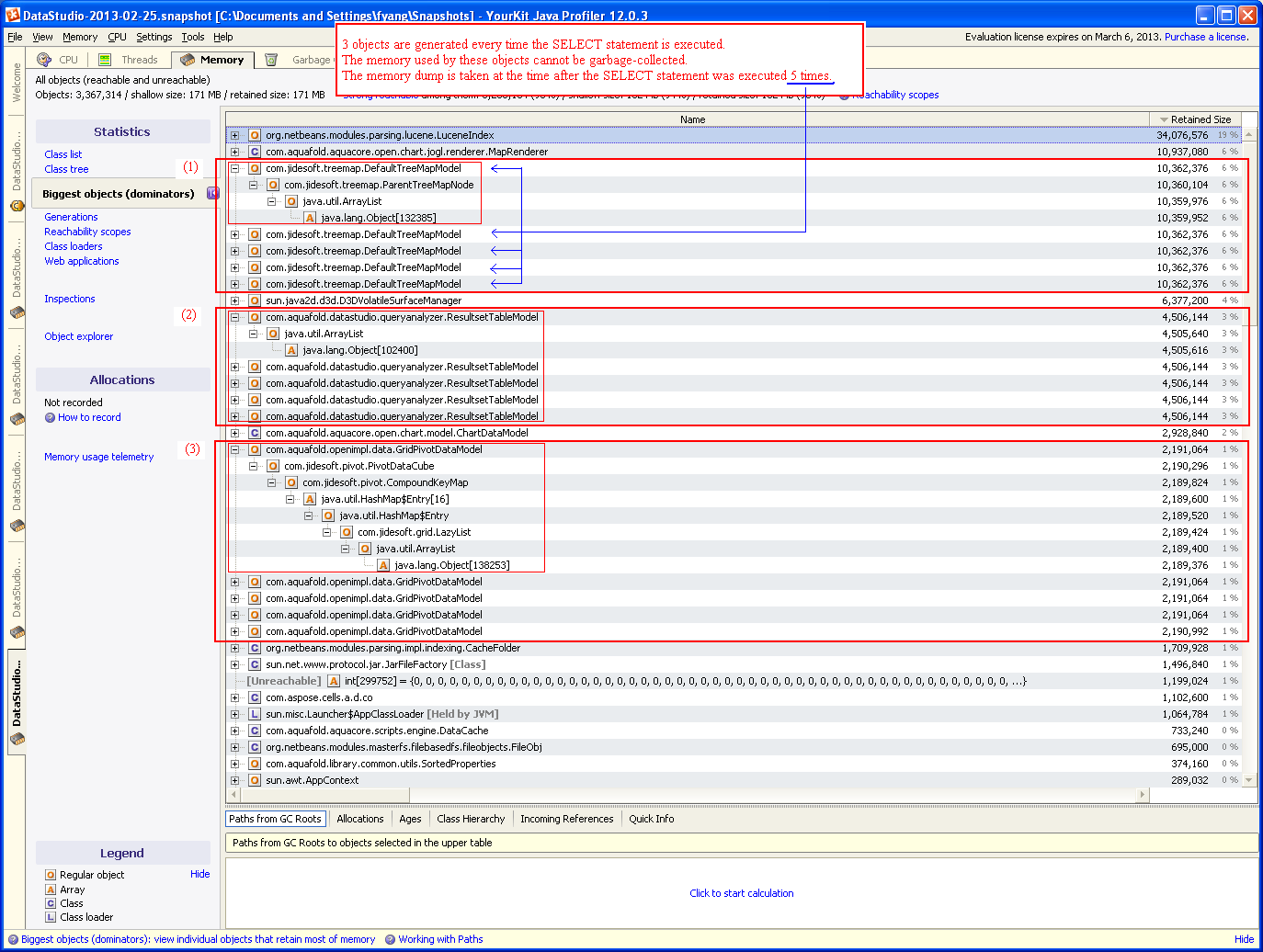The width and height of the screenshot is (1263, 952).
Task: Click object icon of ParentTreeMapNode row
Action: (x=273, y=185)
